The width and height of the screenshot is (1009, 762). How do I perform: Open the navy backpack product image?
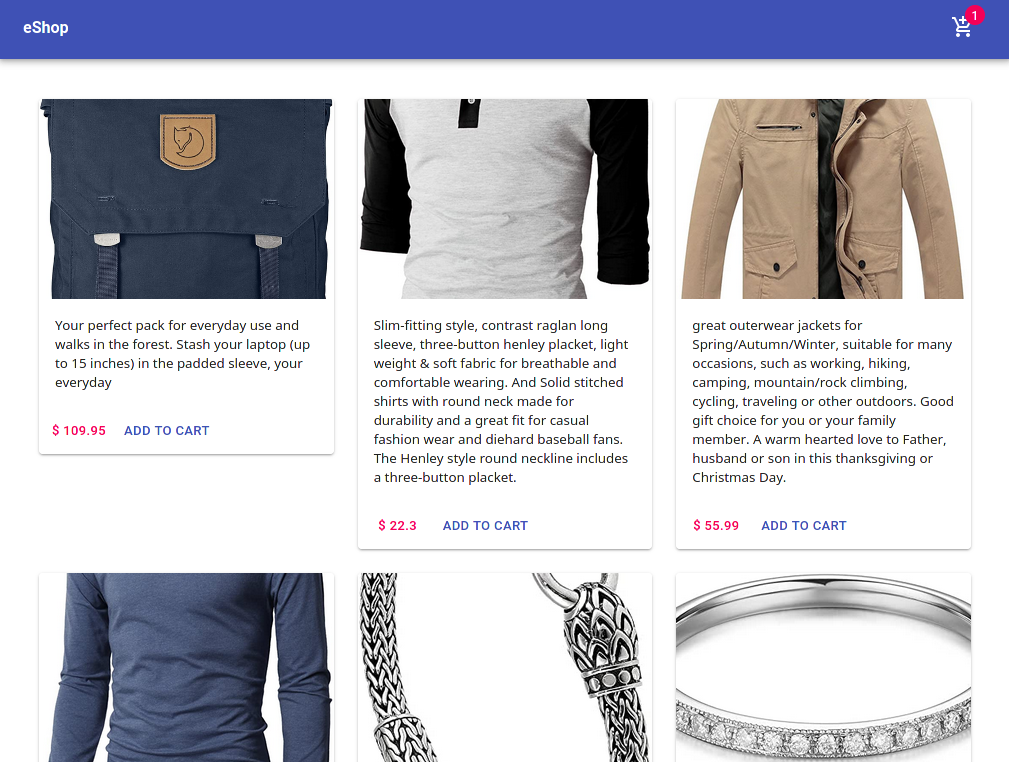[187, 199]
